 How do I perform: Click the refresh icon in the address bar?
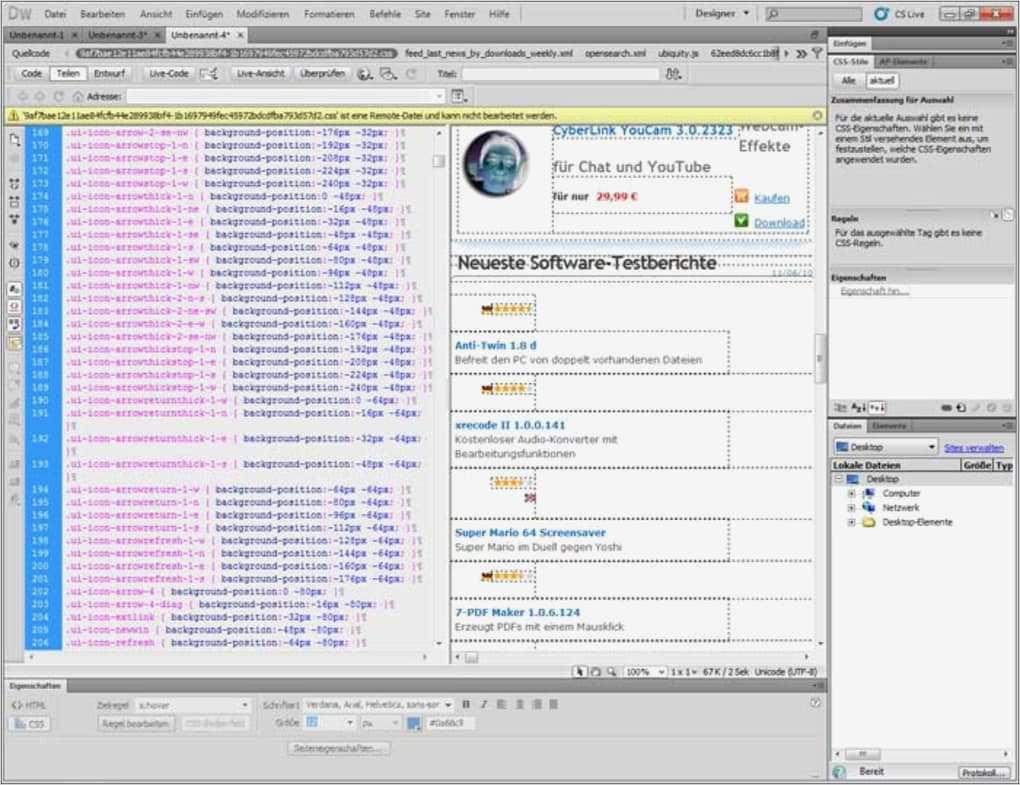coord(59,96)
